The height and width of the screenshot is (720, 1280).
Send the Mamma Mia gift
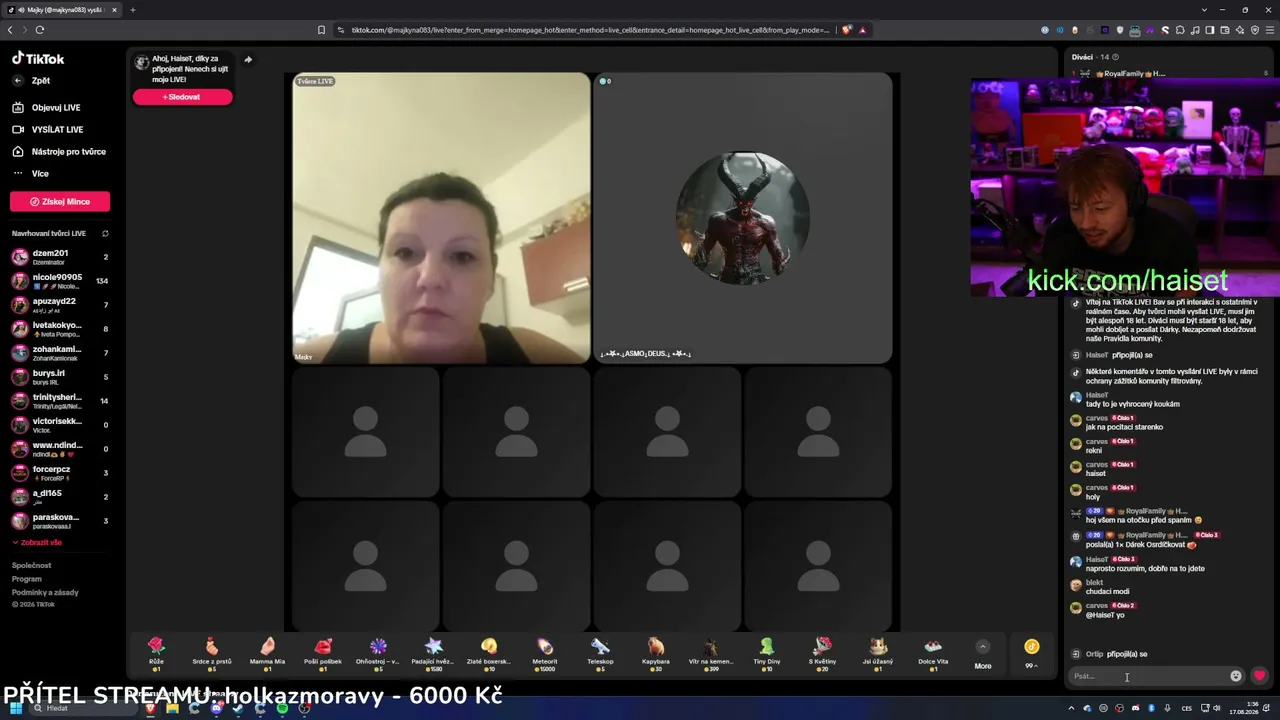click(267, 652)
